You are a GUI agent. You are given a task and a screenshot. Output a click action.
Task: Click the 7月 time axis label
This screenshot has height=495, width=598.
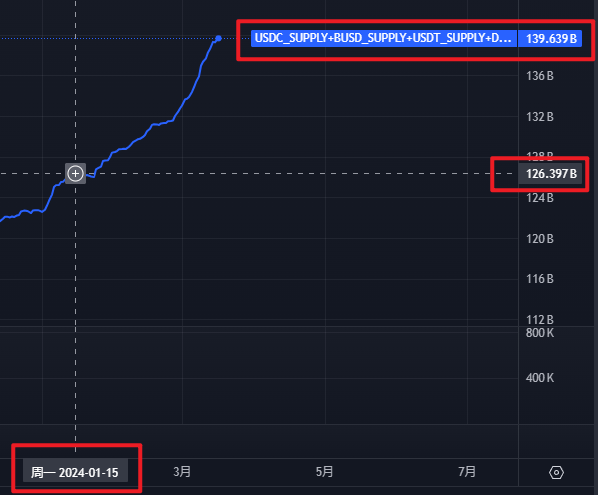pyautogui.click(x=467, y=472)
